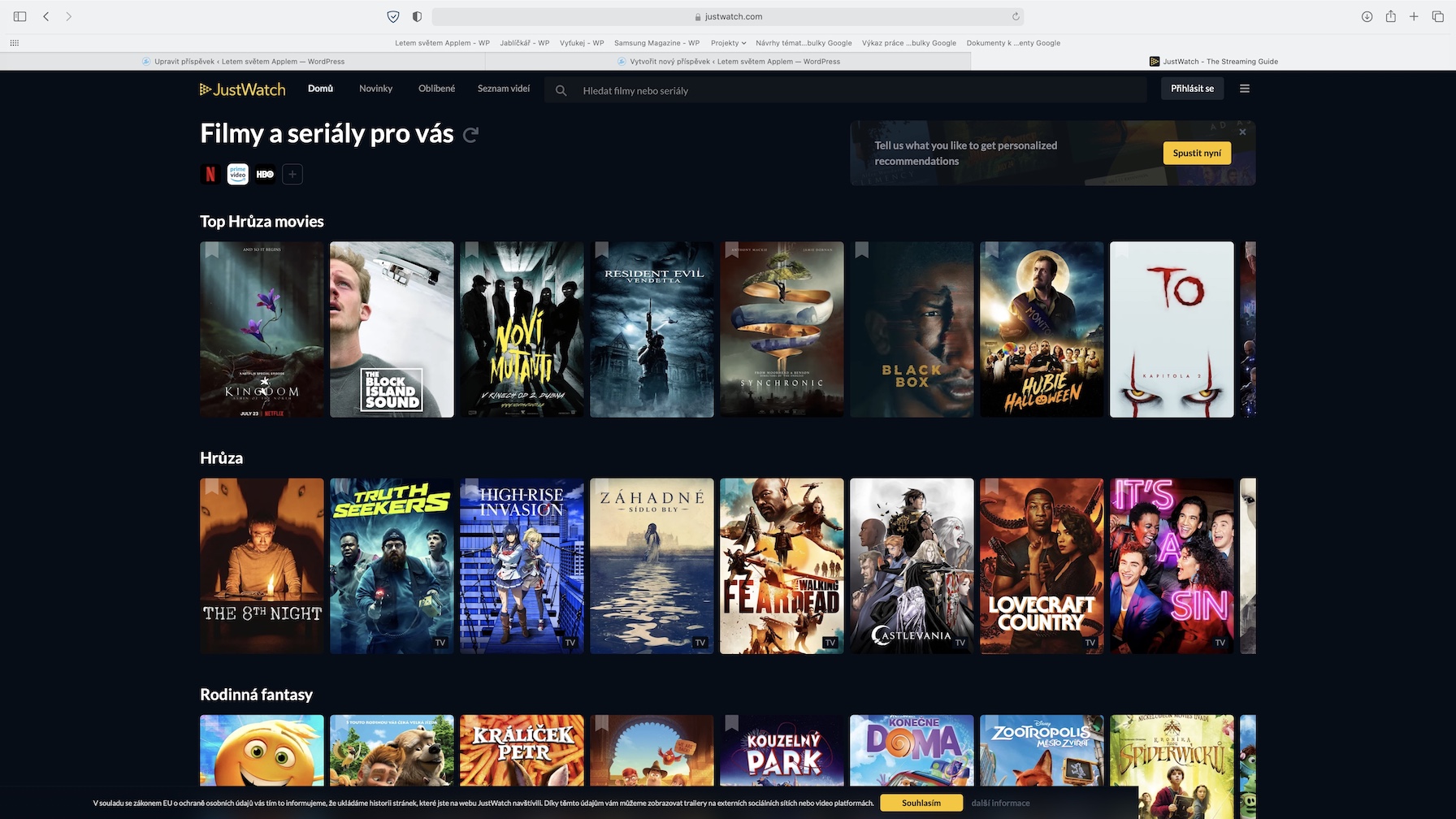Open the Vyfukej - WP bookmark
1456x819 pixels.
click(x=582, y=43)
